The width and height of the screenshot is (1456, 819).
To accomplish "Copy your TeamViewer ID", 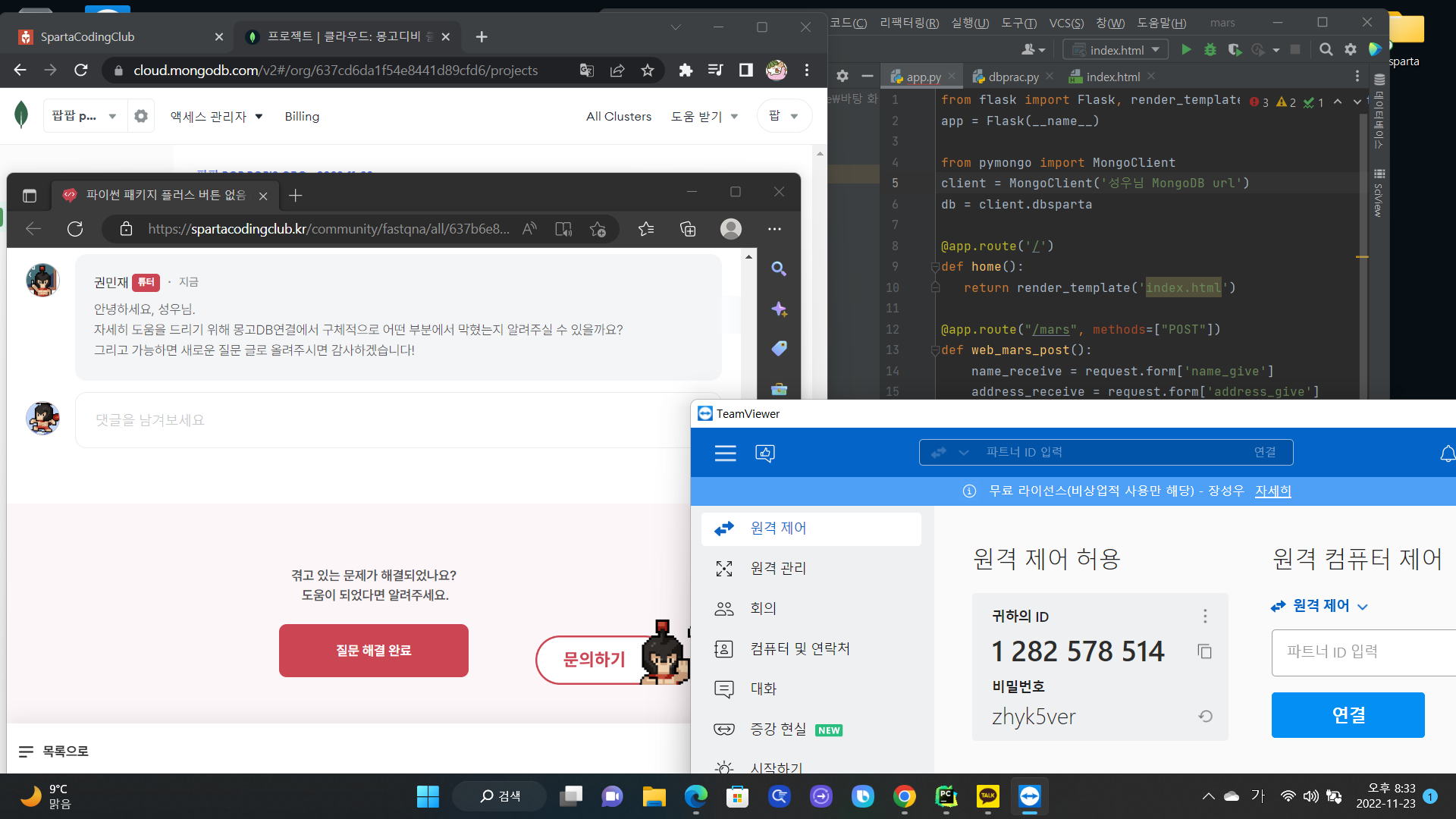I will click(1205, 651).
